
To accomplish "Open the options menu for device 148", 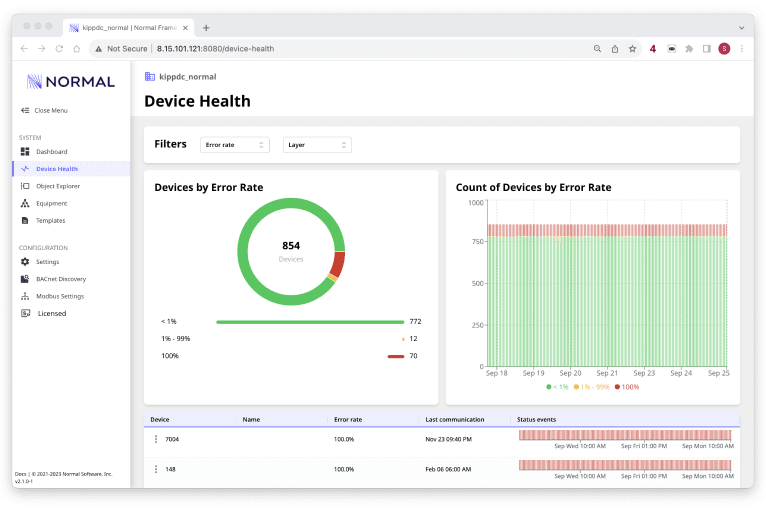I will 156,469.
